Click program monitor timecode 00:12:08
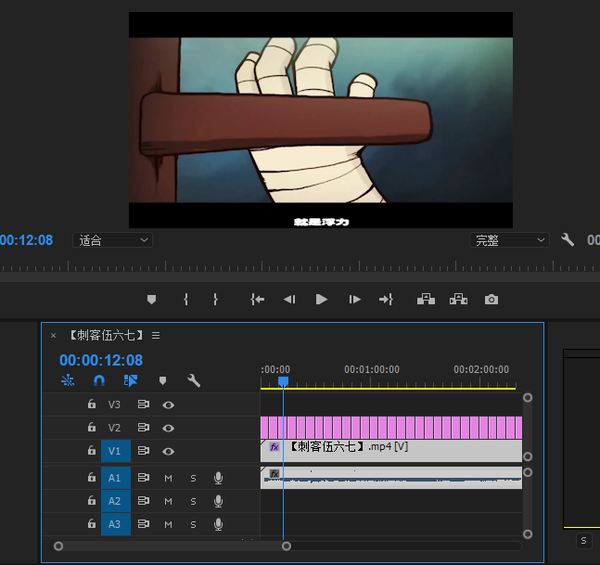This screenshot has height=565, width=600. tap(26, 240)
